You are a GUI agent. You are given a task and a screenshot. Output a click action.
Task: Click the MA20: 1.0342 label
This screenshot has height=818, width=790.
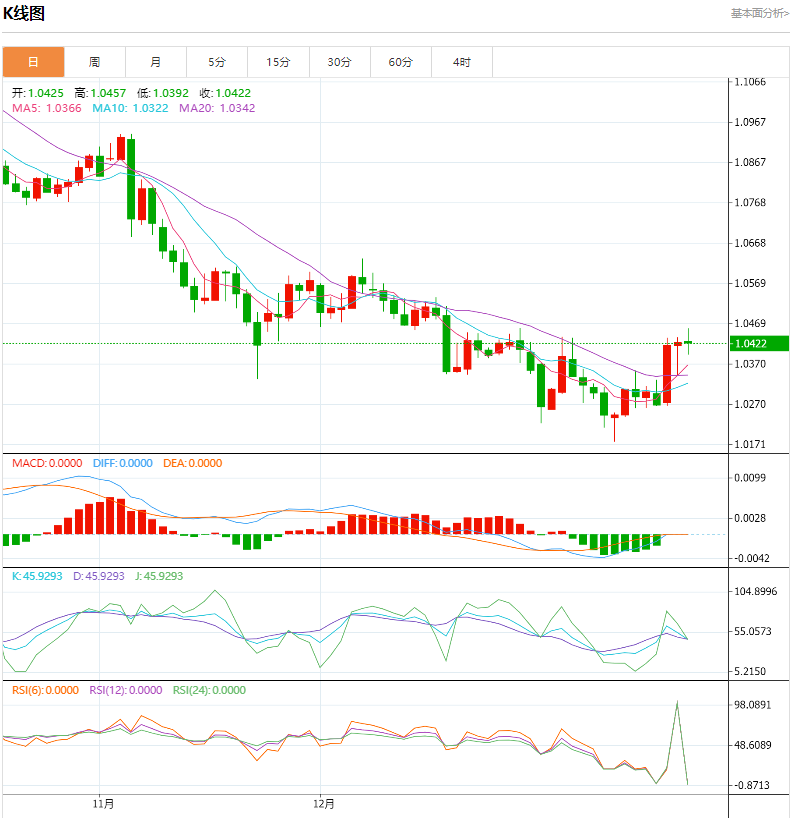[217, 108]
